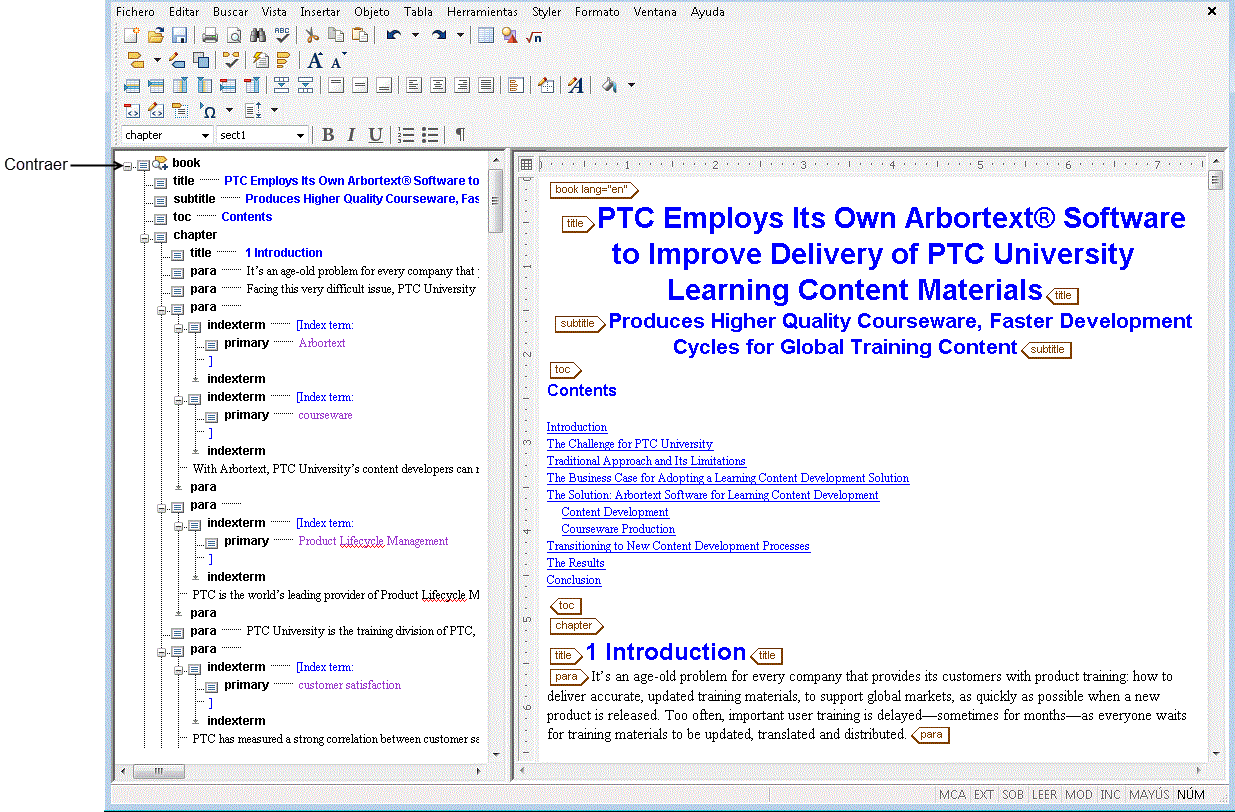Open the Omega symbol dropdown arrow
The width and height of the screenshot is (1235, 812).
(x=229, y=110)
